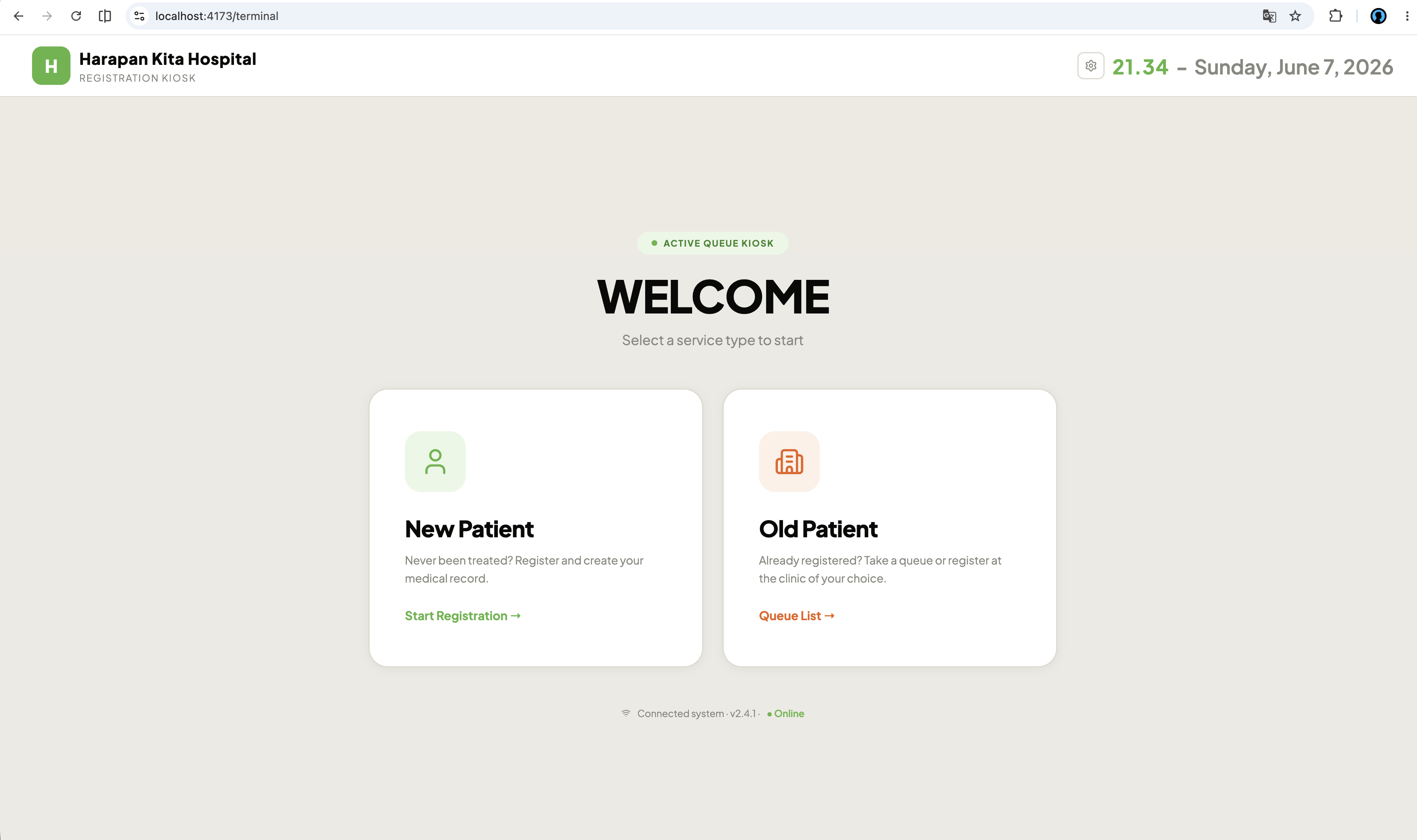The image size is (1417, 840).
Task: Go forward with browser forward arrow
Action: coord(47,16)
